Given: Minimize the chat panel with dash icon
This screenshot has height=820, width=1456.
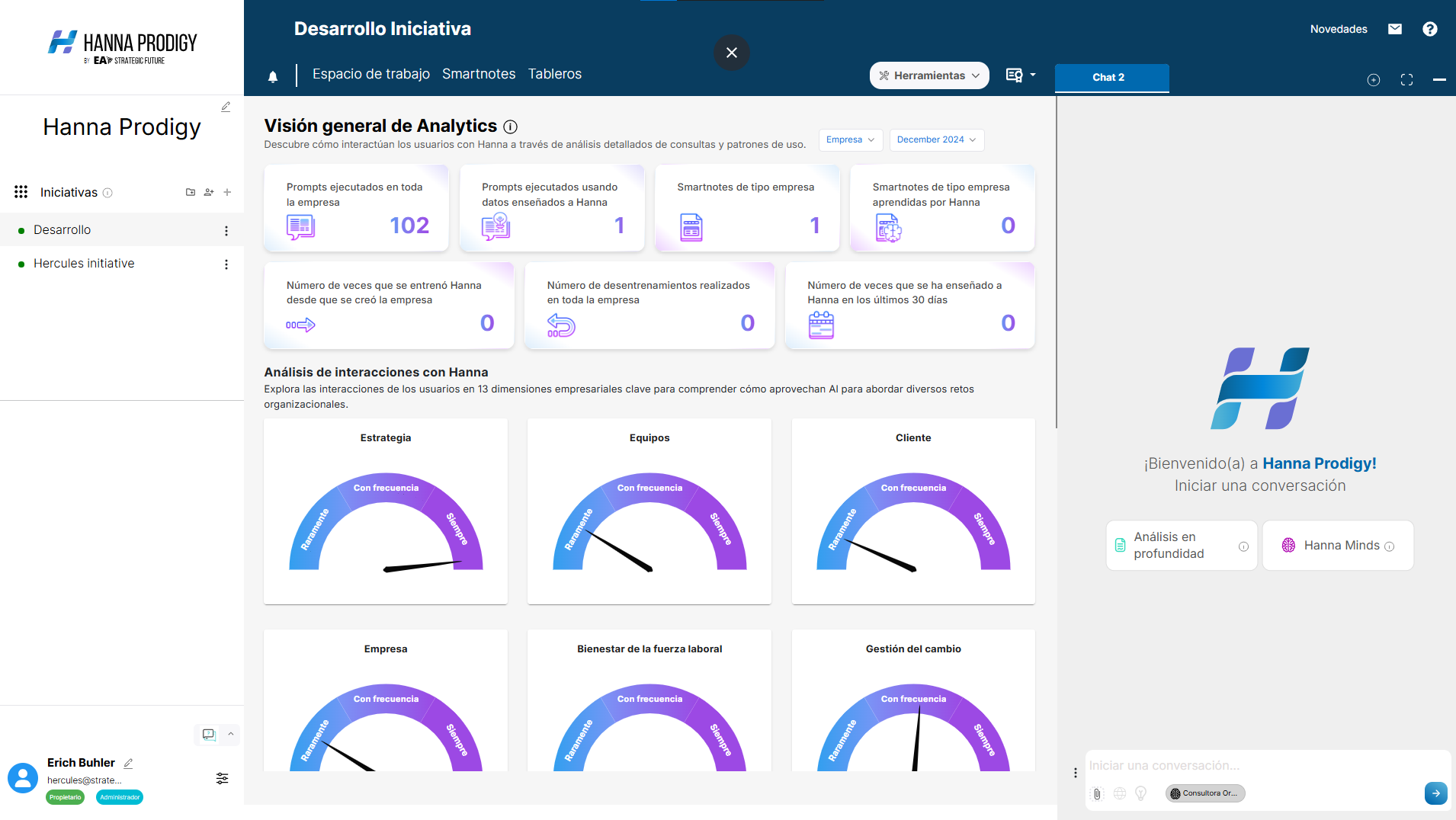Looking at the screenshot, I should click(x=1440, y=80).
